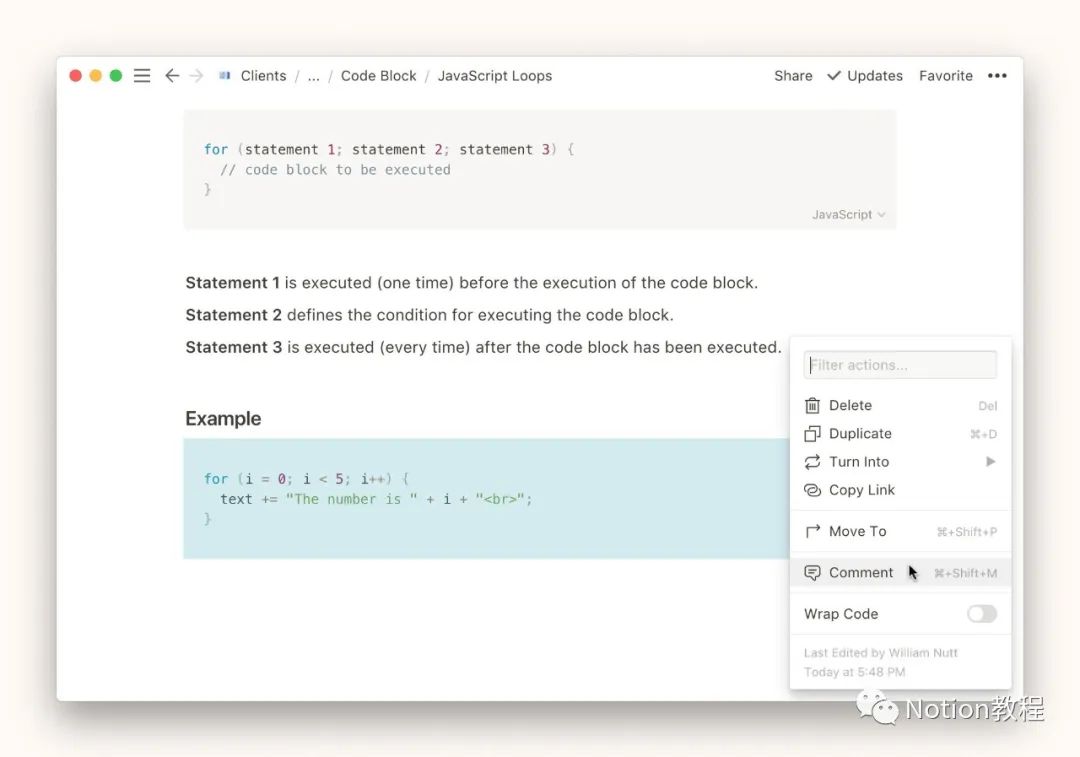The height and width of the screenshot is (757, 1080).
Task: Expand the collapsed breadcrumb ellipsis
Action: pyautogui.click(x=313, y=76)
